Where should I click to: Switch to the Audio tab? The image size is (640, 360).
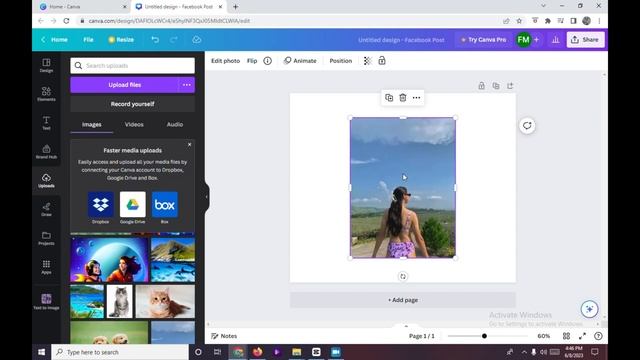(x=175, y=124)
